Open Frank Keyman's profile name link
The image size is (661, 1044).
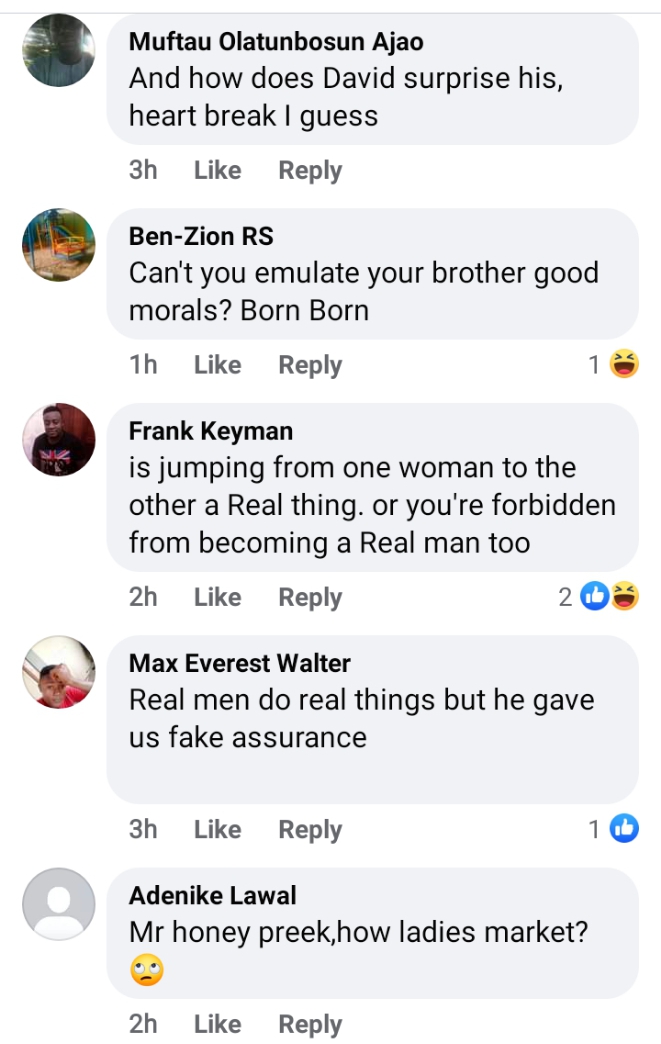click(211, 431)
